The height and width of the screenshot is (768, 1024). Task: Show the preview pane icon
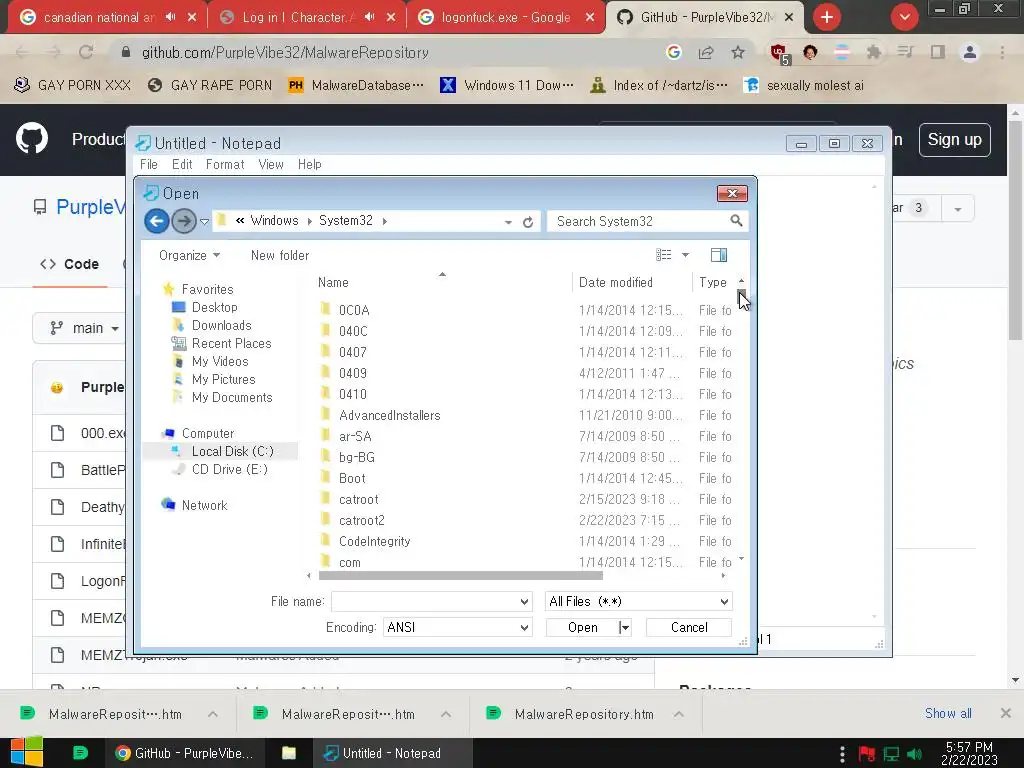coord(719,255)
